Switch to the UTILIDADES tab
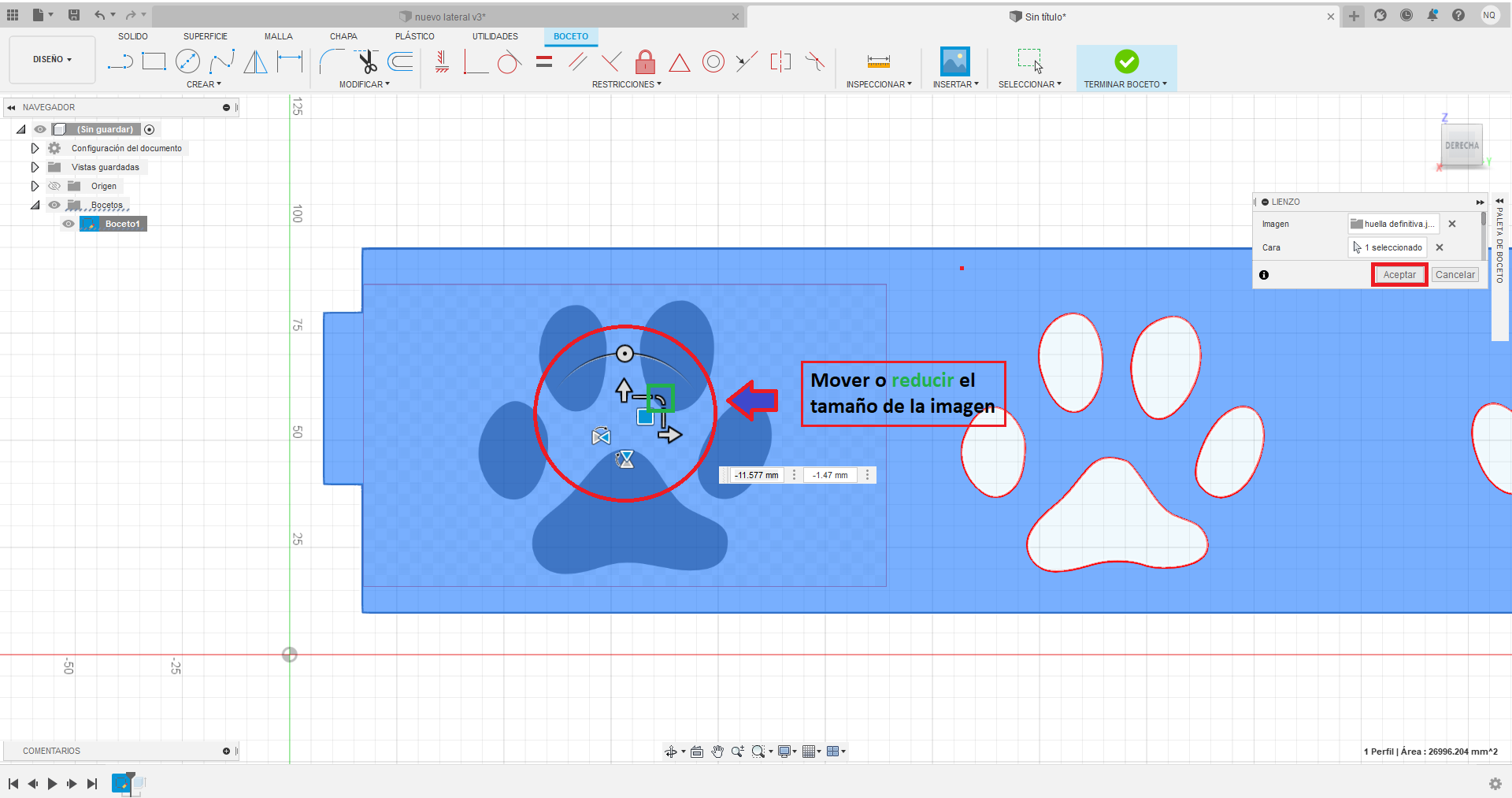The width and height of the screenshot is (1512, 798). 495,36
